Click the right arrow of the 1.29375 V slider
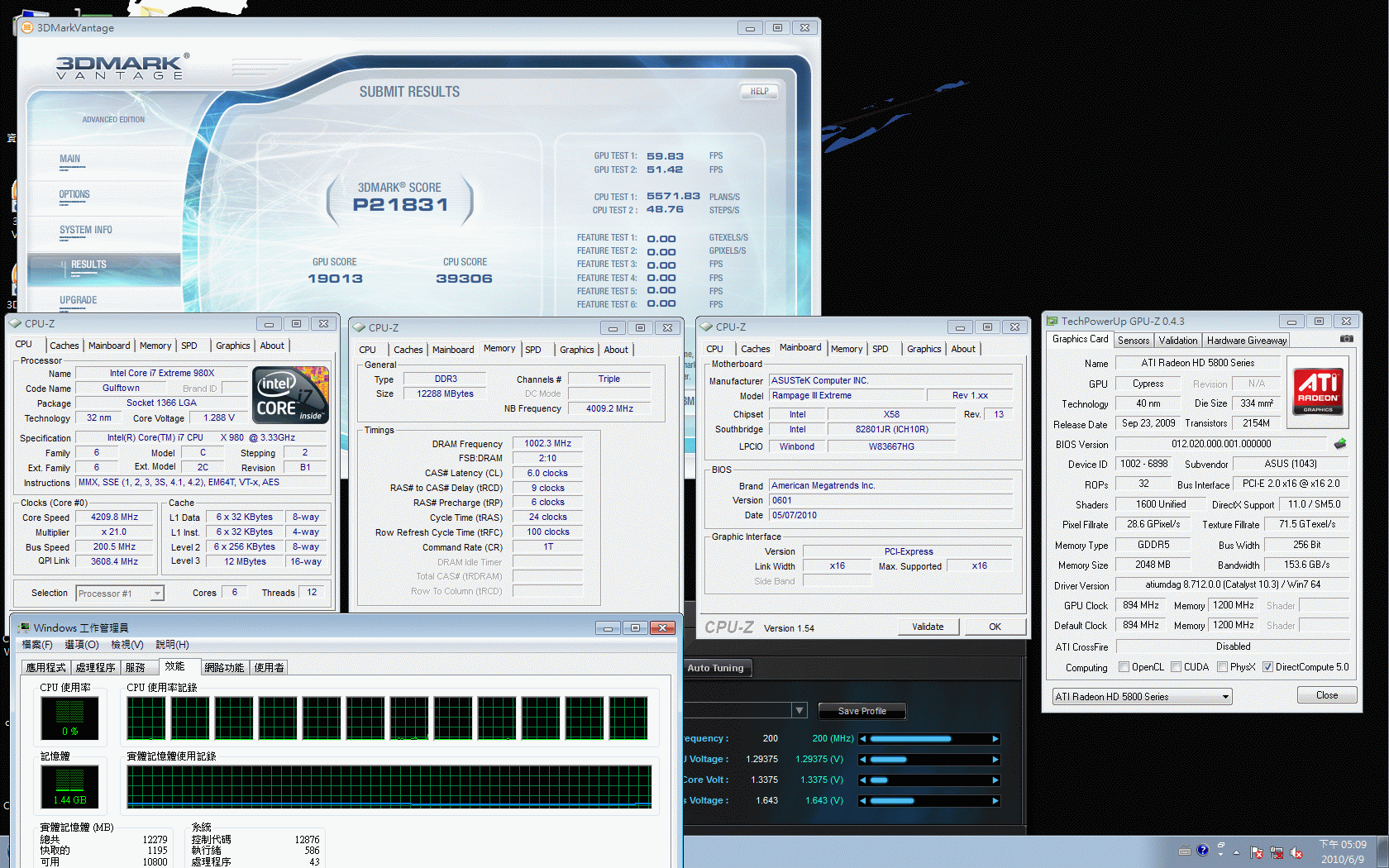This screenshot has height=868, width=1389. 995,760
